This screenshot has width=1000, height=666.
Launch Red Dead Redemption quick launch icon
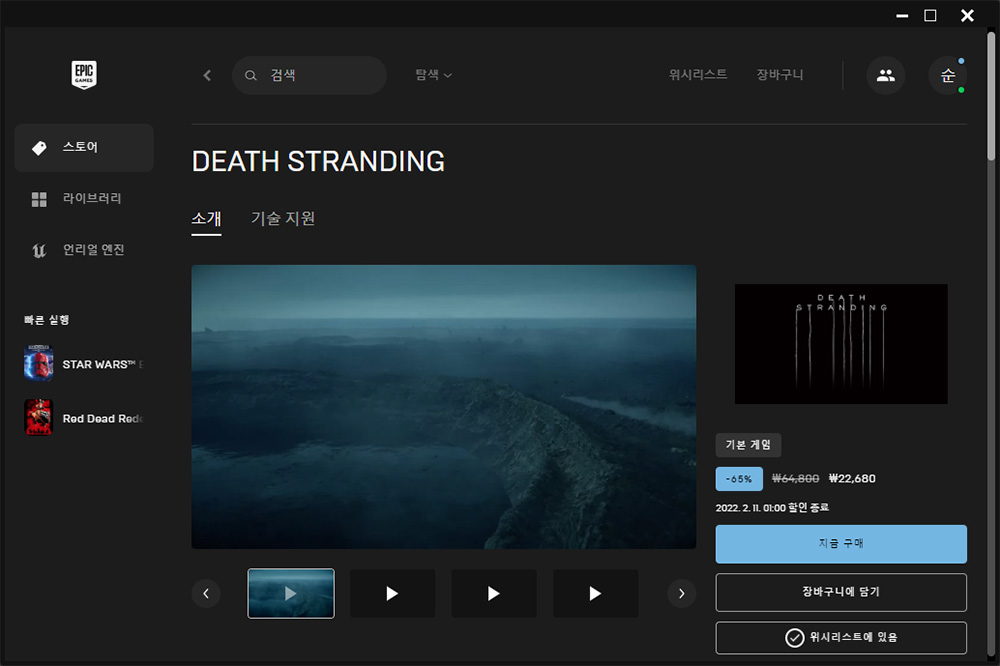[38, 417]
